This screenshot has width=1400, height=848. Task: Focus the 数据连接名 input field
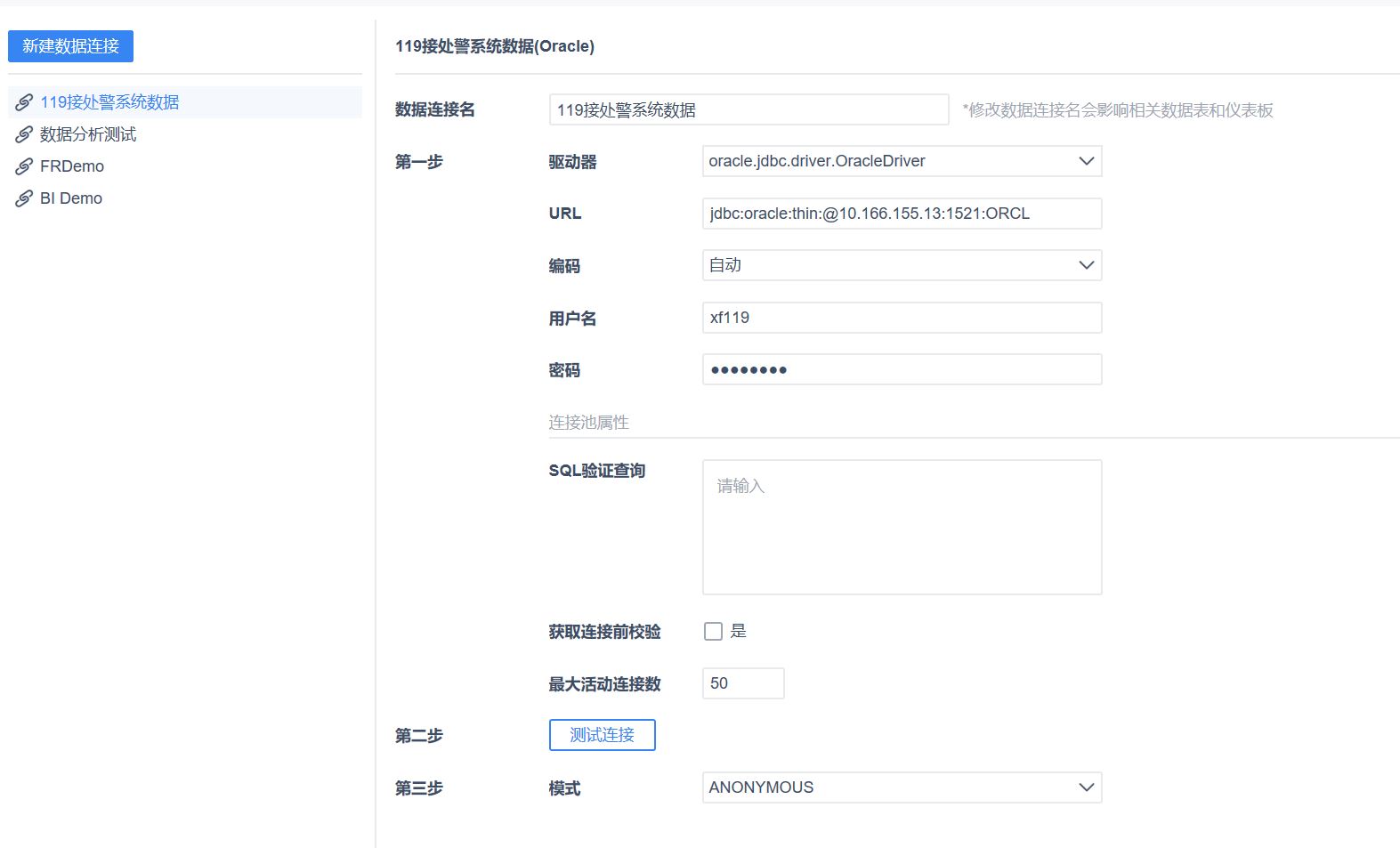(x=749, y=109)
